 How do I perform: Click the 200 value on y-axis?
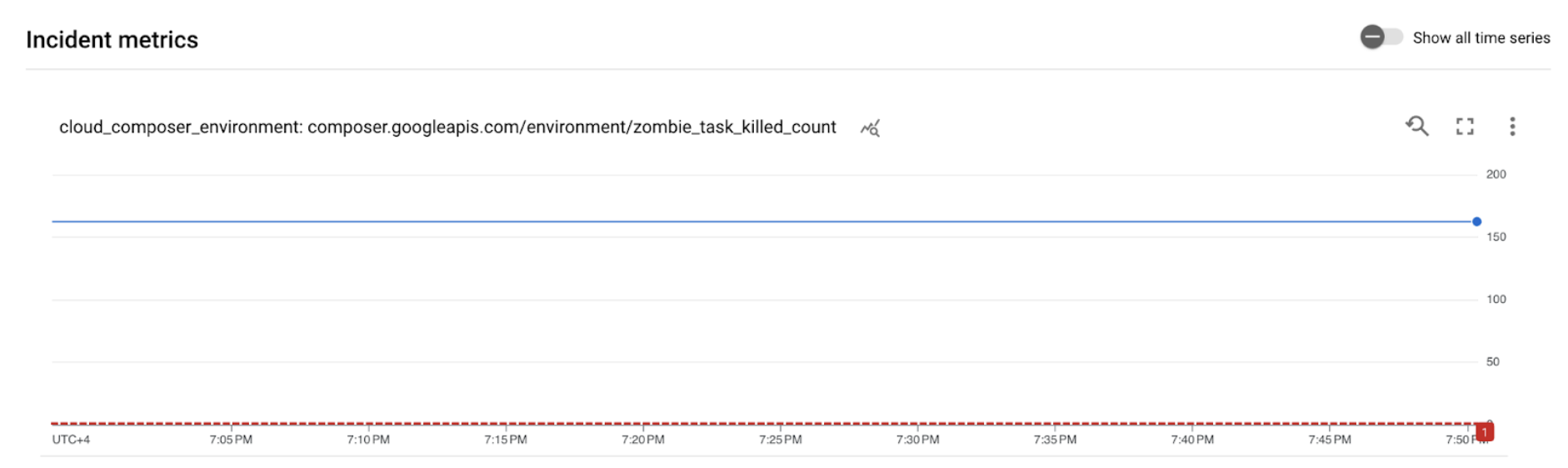(x=1496, y=175)
